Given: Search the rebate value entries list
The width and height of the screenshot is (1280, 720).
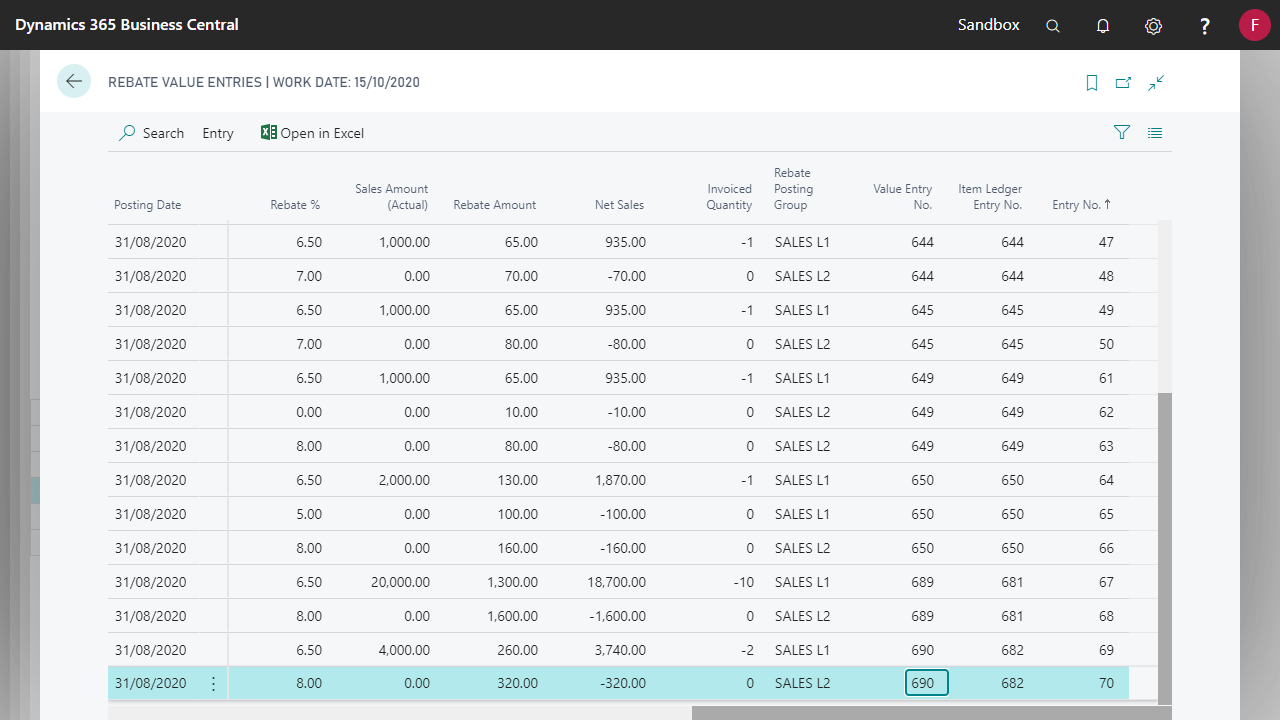Looking at the screenshot, I should [x=152, y=133].
